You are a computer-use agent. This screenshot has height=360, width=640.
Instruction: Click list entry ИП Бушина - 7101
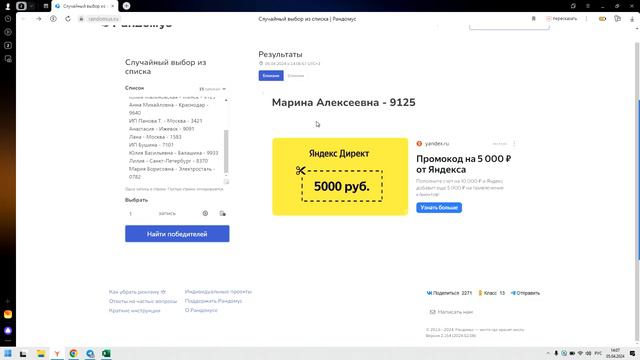coord(151,145)
